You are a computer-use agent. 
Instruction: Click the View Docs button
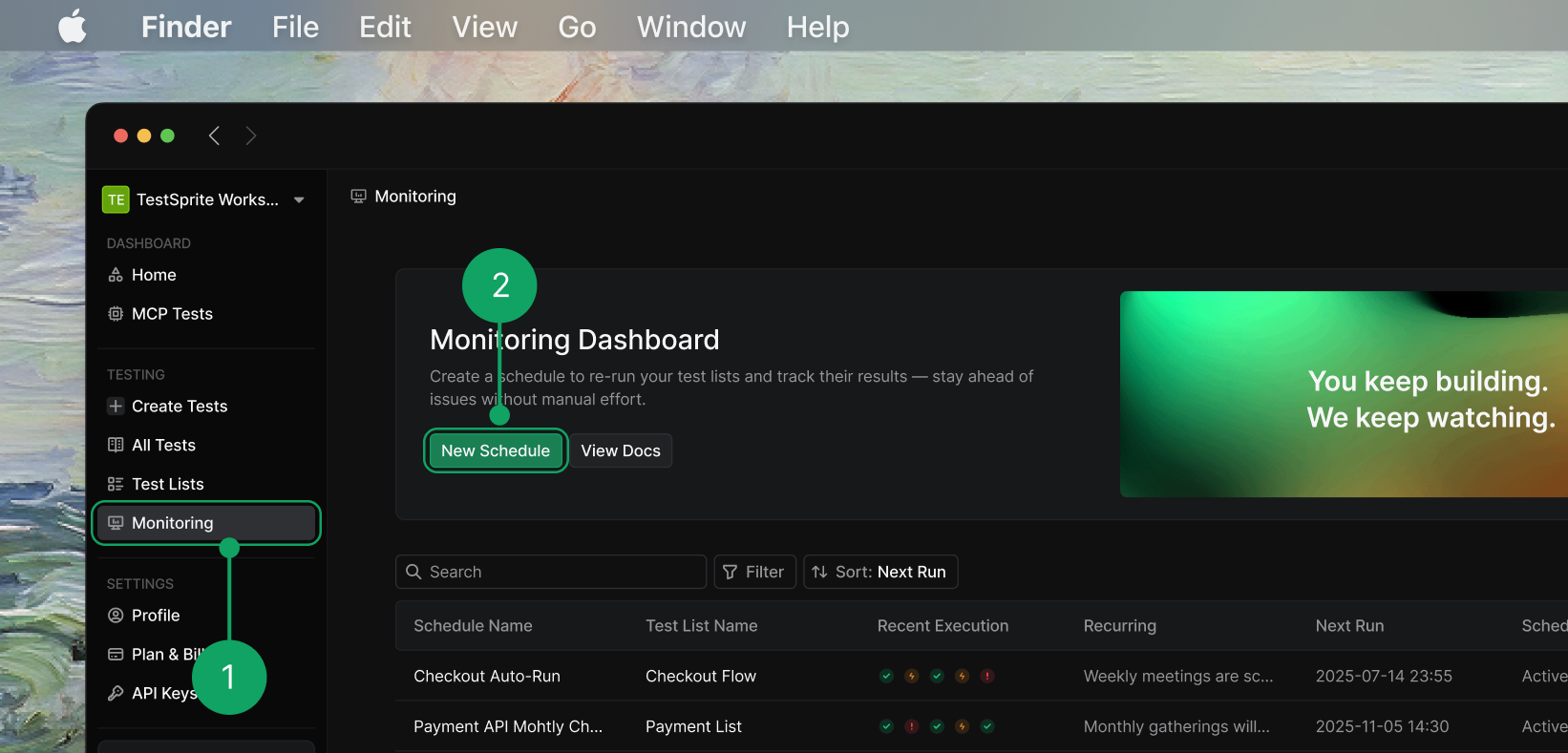[620, 450]
